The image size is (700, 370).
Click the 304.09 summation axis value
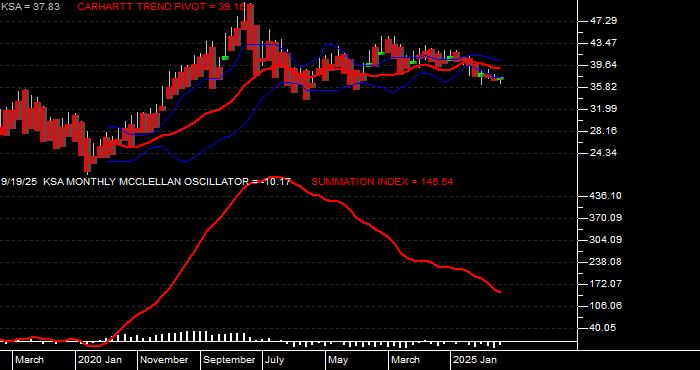(x=606, y=240)
